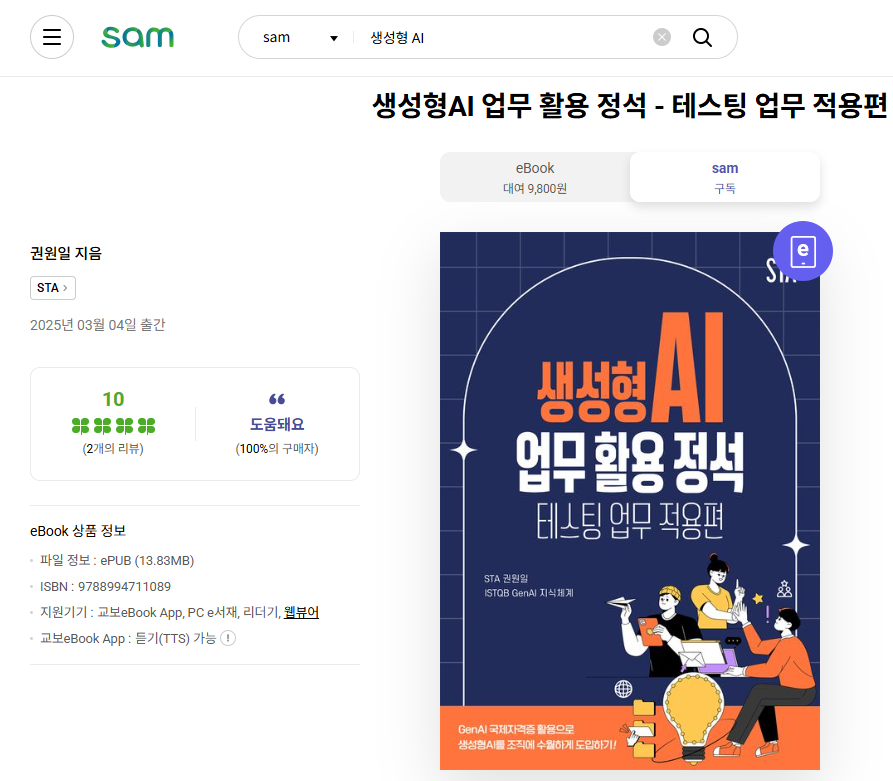Image resolution: width=893 pixels, height=781 pixels.
Task: Click the magnifying glass search icon
Action: (702, 38)
